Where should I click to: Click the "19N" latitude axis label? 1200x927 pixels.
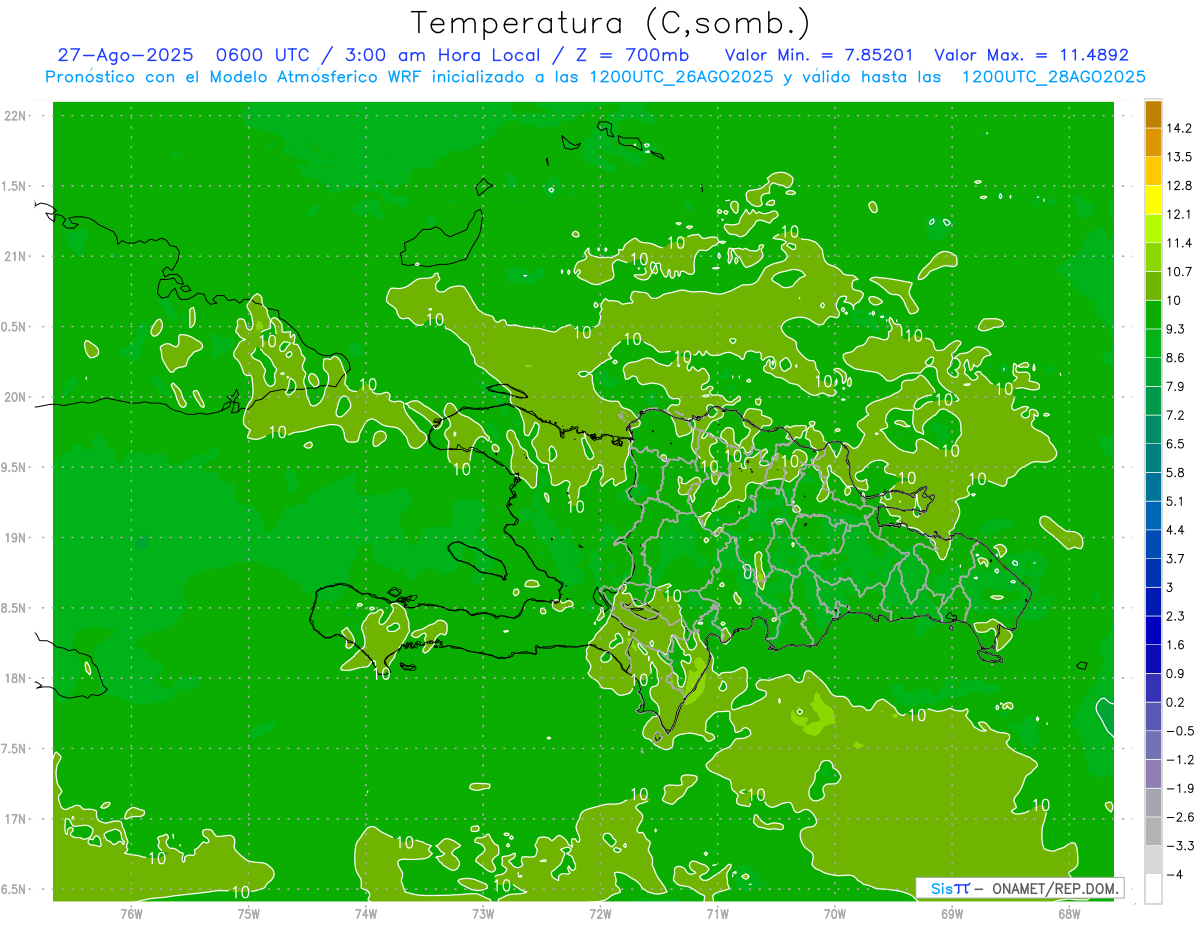[x=16, y=538]
